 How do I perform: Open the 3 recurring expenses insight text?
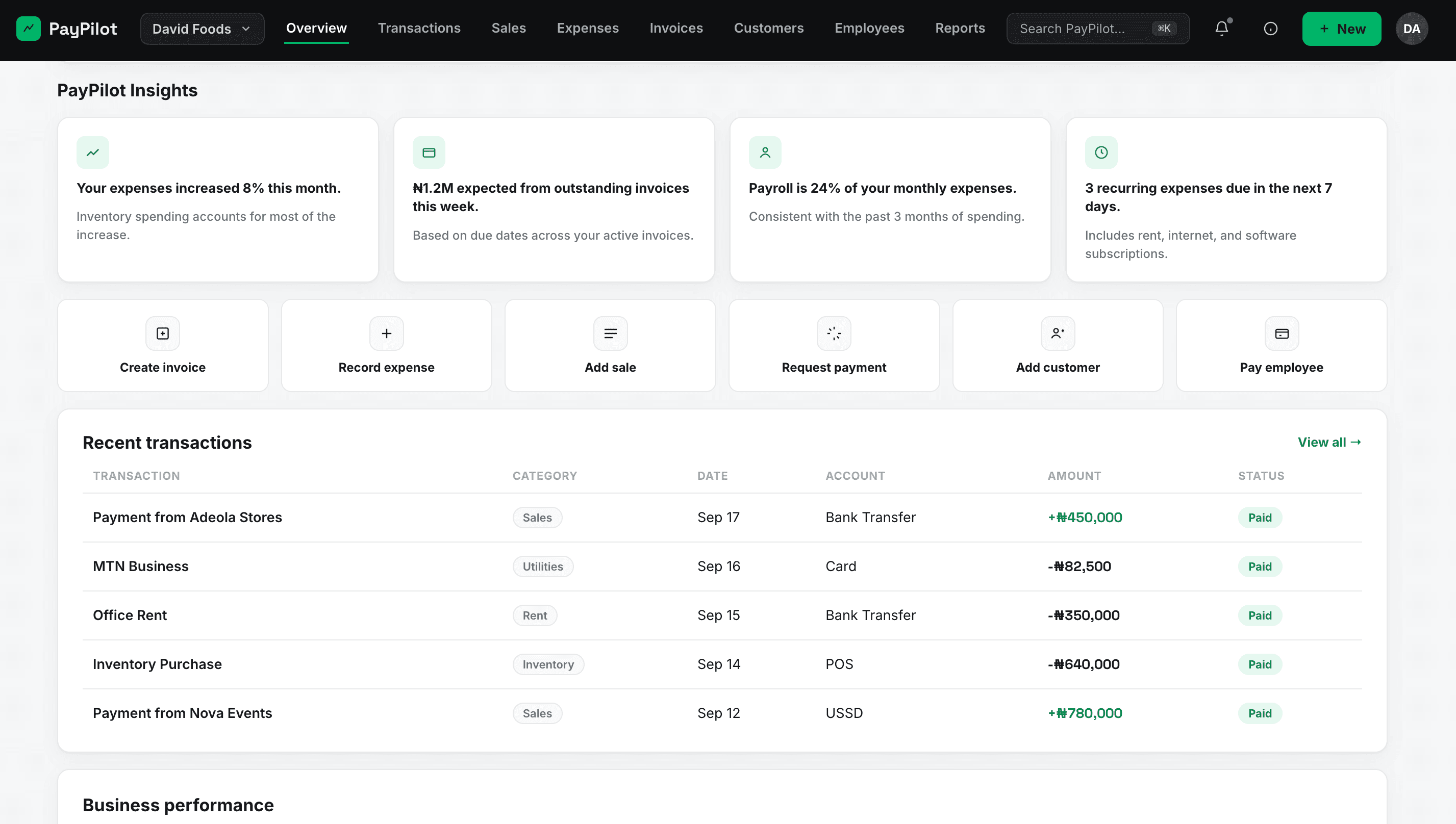[1209, 197]
